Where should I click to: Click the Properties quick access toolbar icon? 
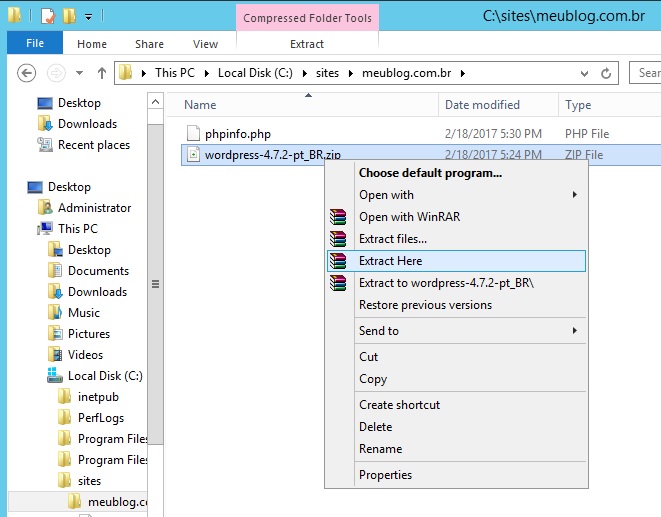click(48, 16)
